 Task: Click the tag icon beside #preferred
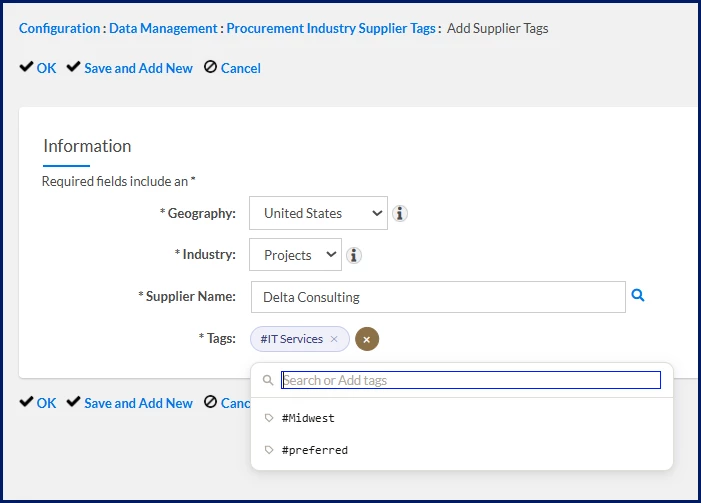(x=269, y=450)
